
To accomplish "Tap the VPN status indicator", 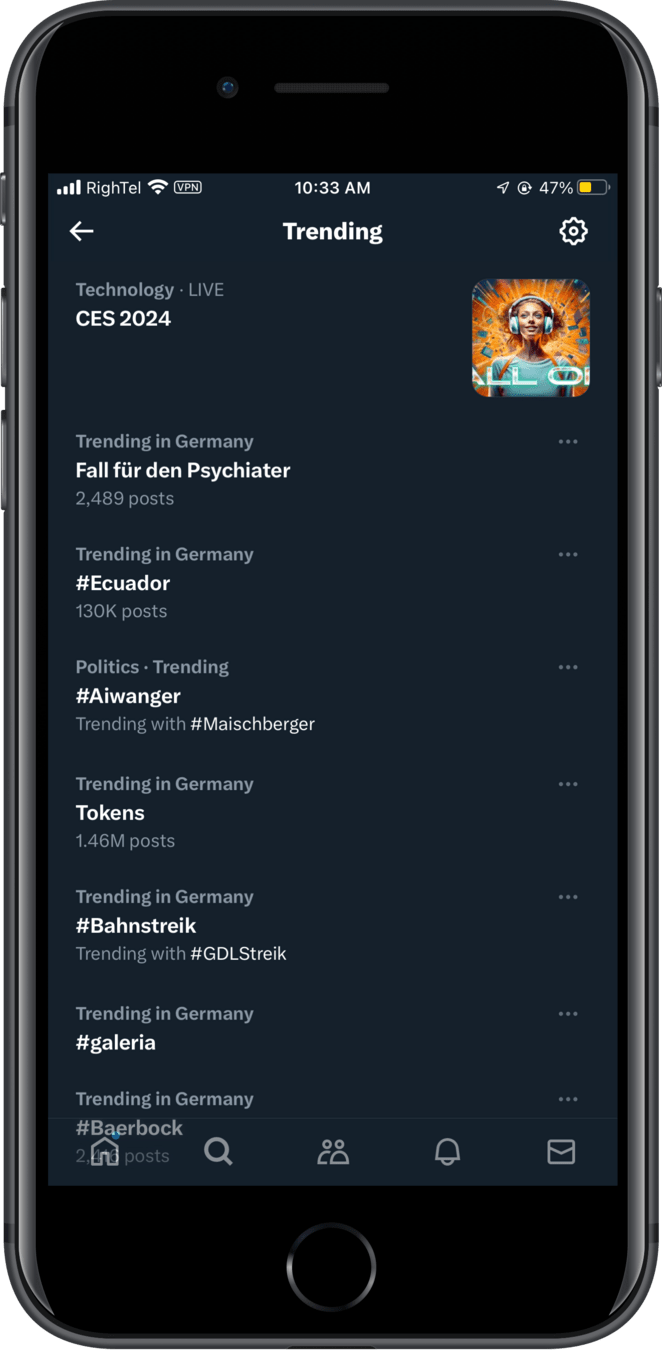I will tap(187, 187).
